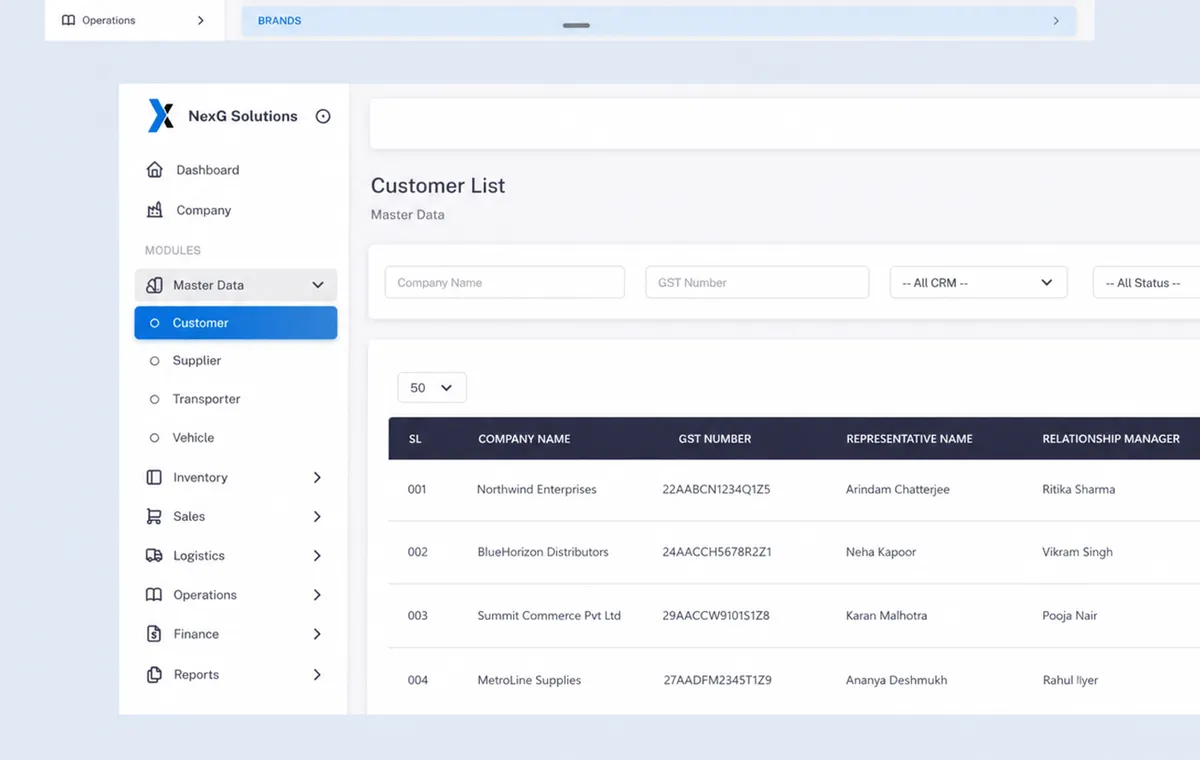Click the GST Number filter field
1200x760 pixels.
757,283
